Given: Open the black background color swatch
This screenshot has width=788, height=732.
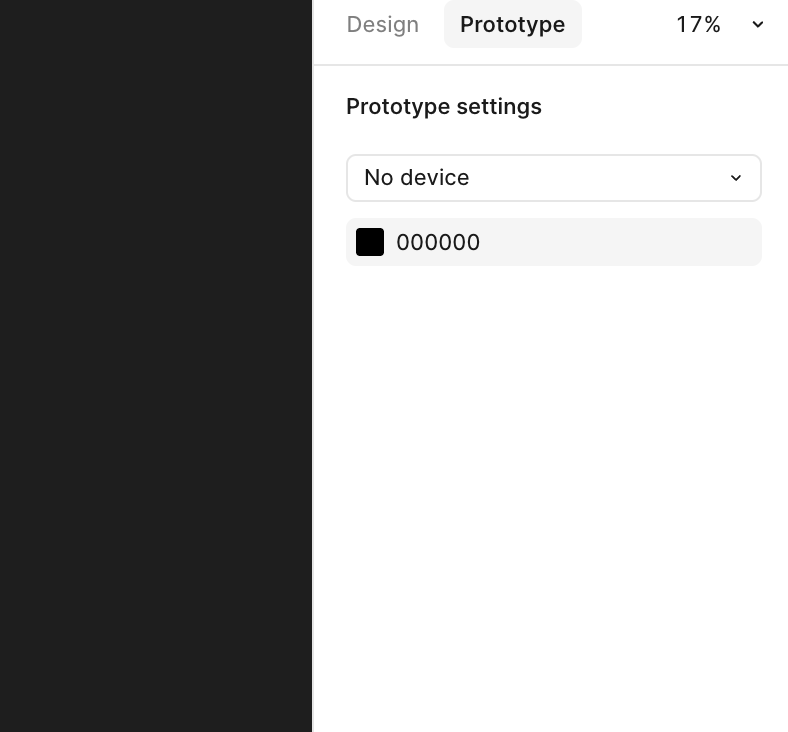Looking at the screenshot, I should (x=370, y=242).
